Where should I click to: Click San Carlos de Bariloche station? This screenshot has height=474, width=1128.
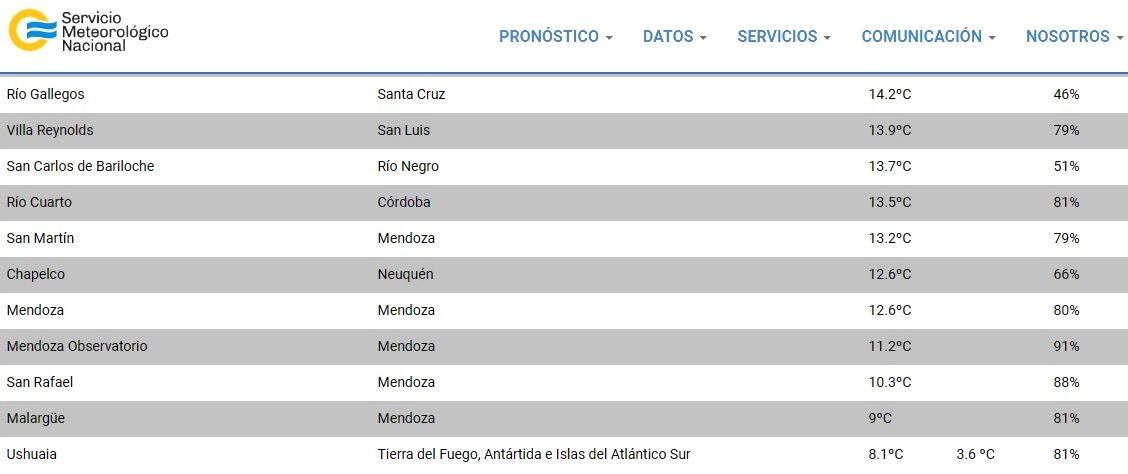click(80, 166)
